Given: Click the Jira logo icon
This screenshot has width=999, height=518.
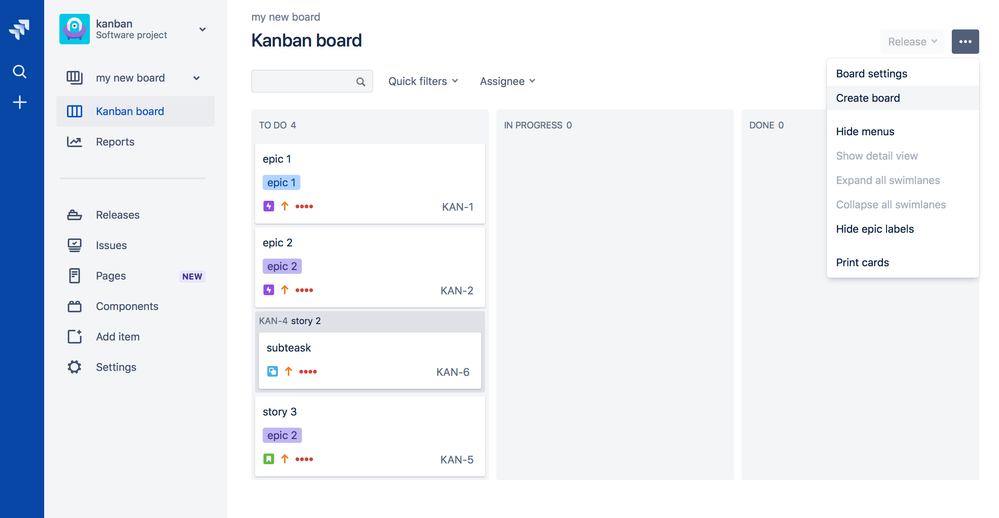Looking at the screenshot, I should [19, 30].
